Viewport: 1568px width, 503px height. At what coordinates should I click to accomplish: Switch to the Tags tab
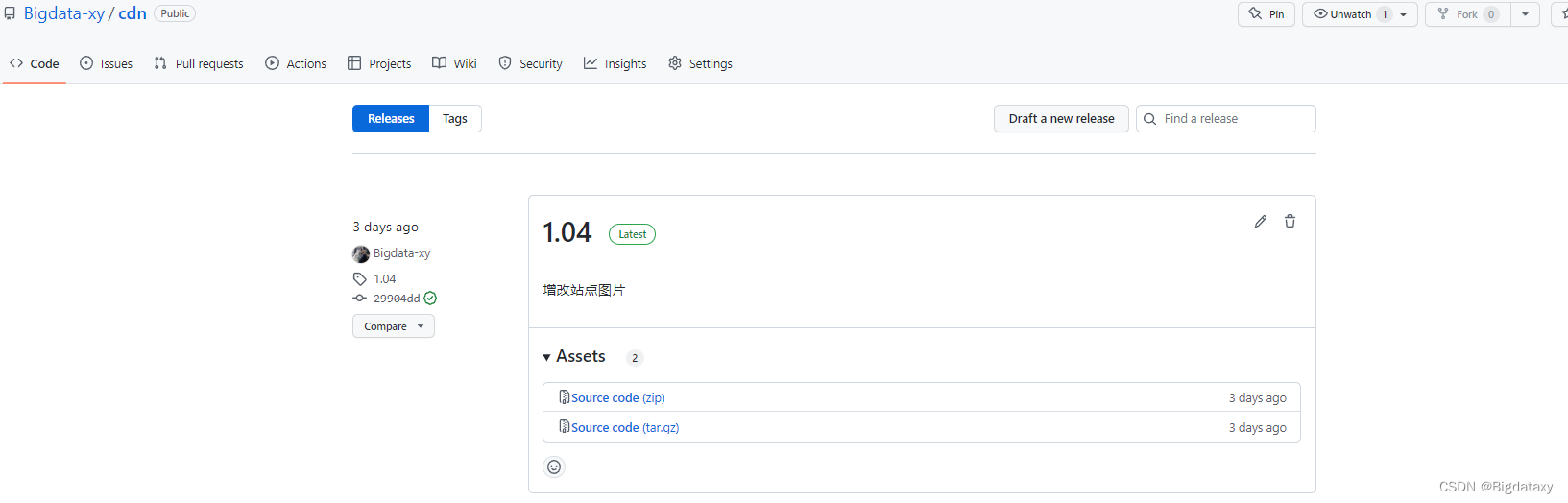pyautogui.click(x=455, y=119)
